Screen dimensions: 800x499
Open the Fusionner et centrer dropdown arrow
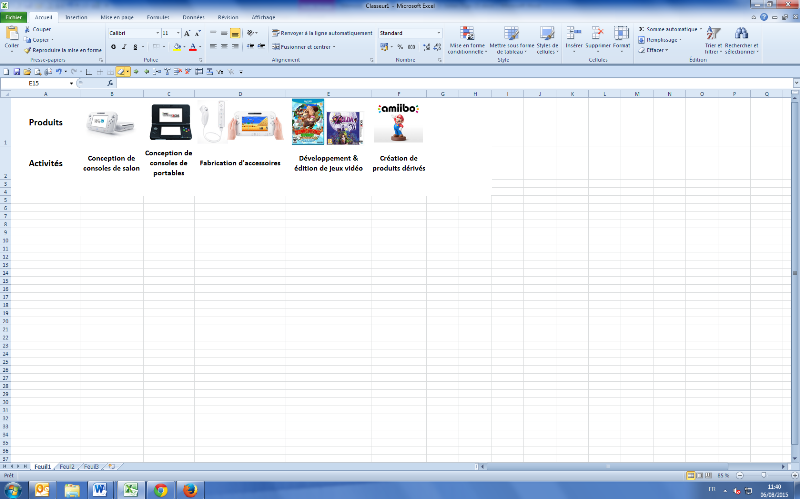[x=334, y=46]
